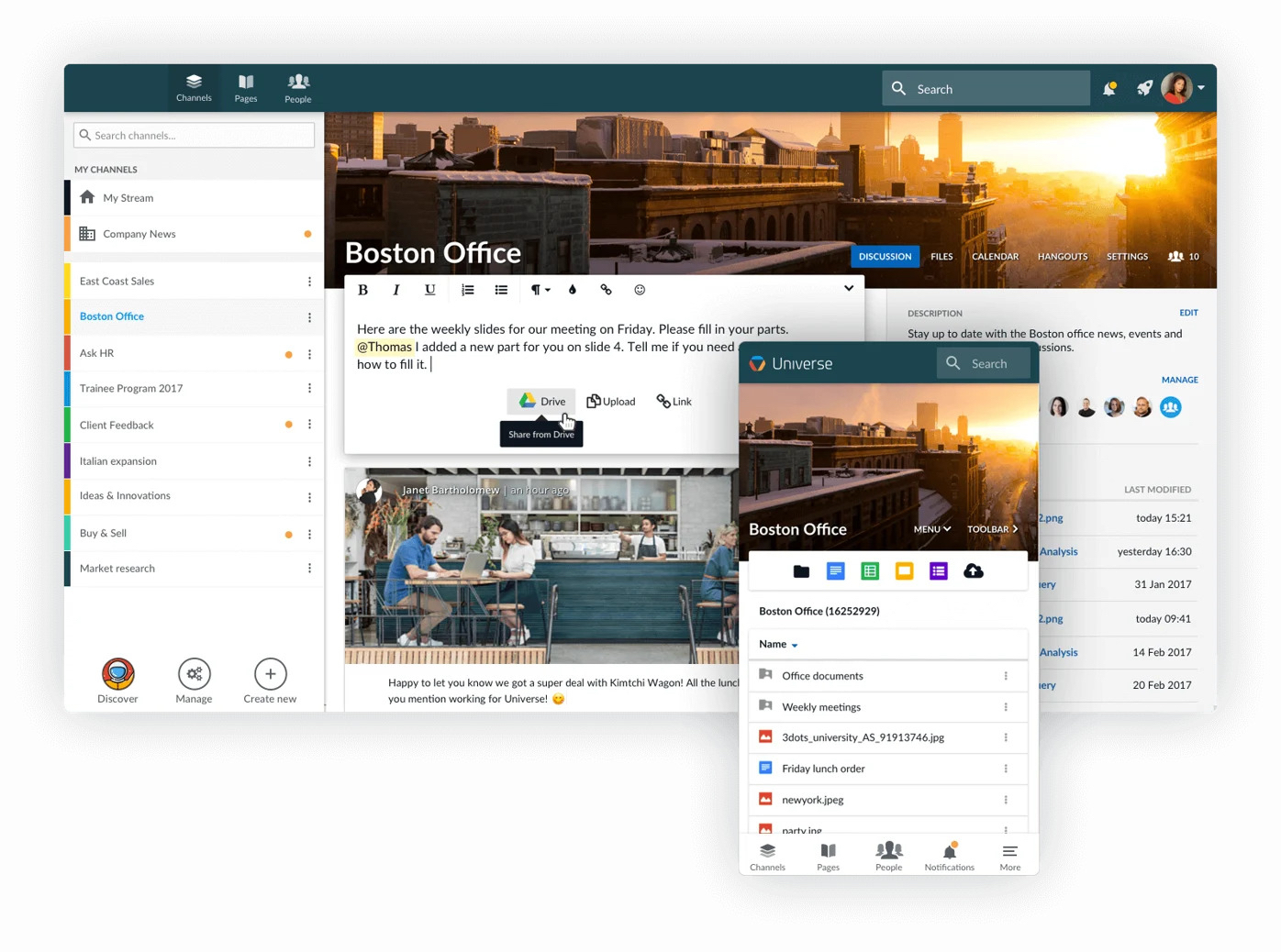This screenshot has height=952, width=1281.
Task: Open options menu for East Coast Sales
Action: click(309, 282)
